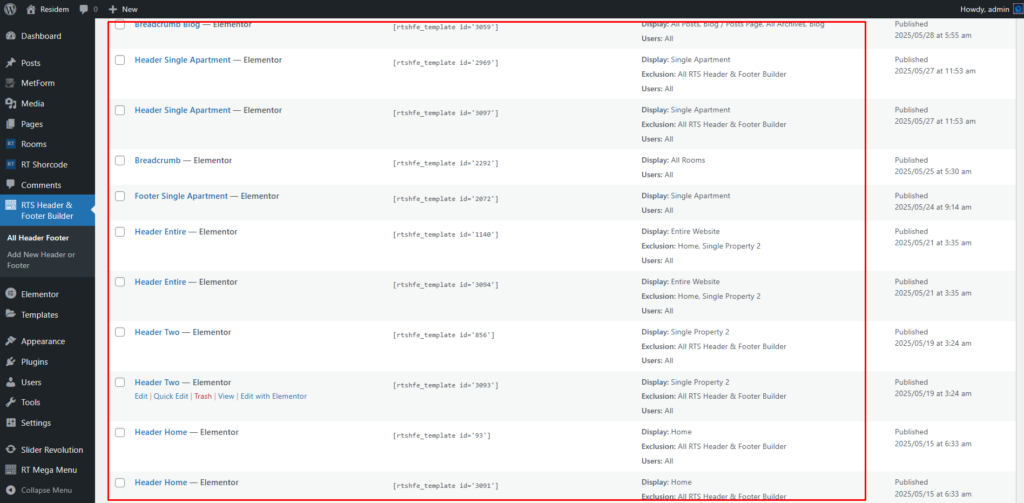The width and height of the screenshot is (1024, 503).
Task: Click the date 2025/05/24 at 9:14 am
Action: [x=933, y=207]
